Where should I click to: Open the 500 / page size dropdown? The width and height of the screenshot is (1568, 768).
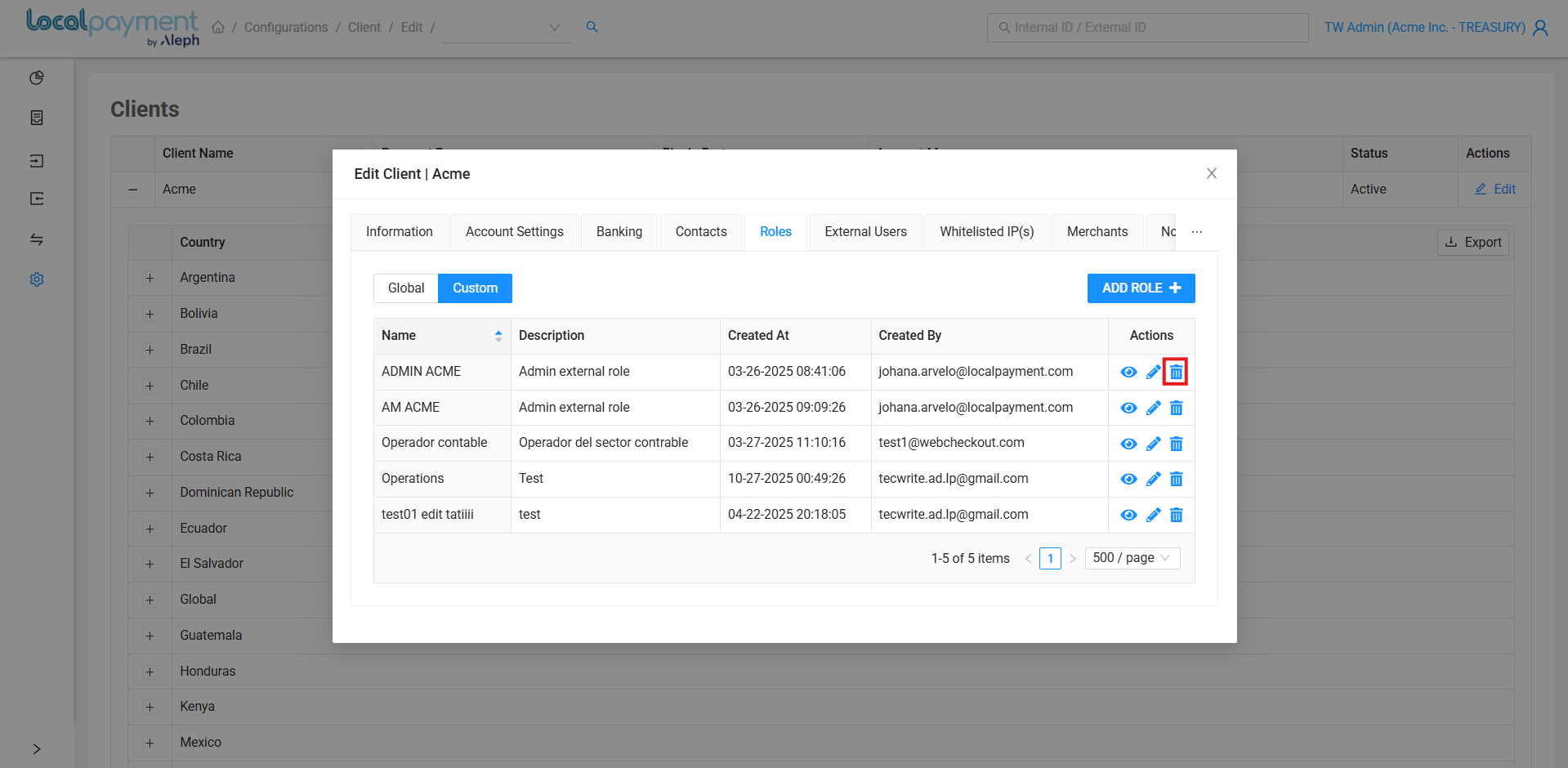pyautogui.click(x=1132, y=558)
